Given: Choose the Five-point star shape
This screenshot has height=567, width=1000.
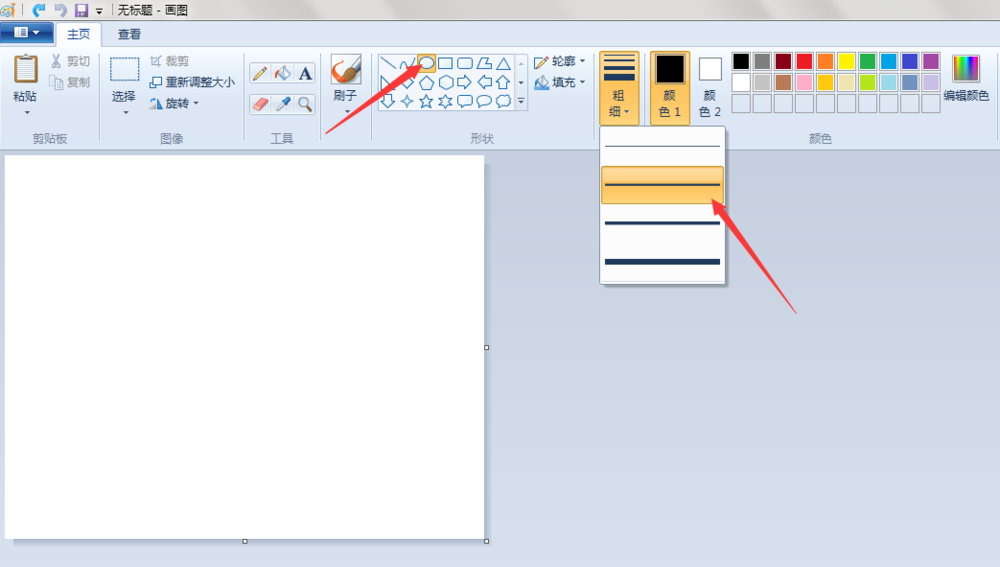Looking at the screenshot, I should (x=427, y=101).
